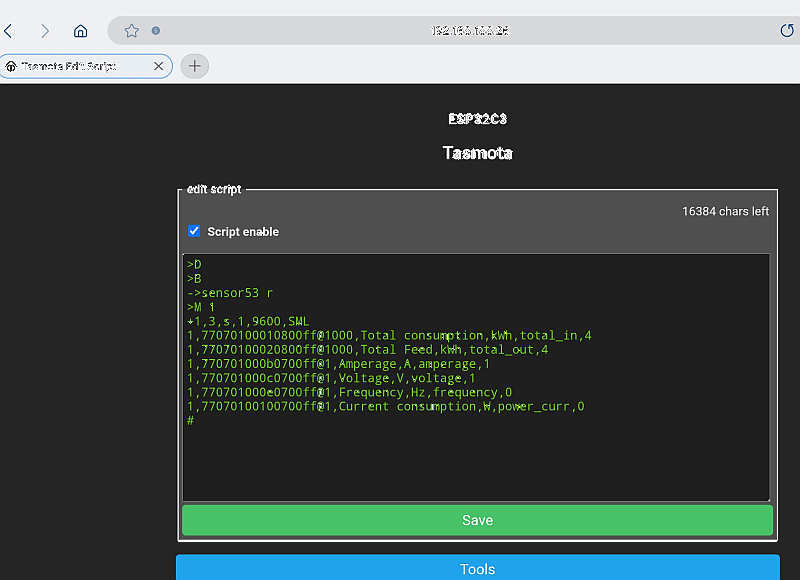The width and height of the screenshot is (800, 580).
Task: Click the 'Voltage' script line
Action: point(331,379)
